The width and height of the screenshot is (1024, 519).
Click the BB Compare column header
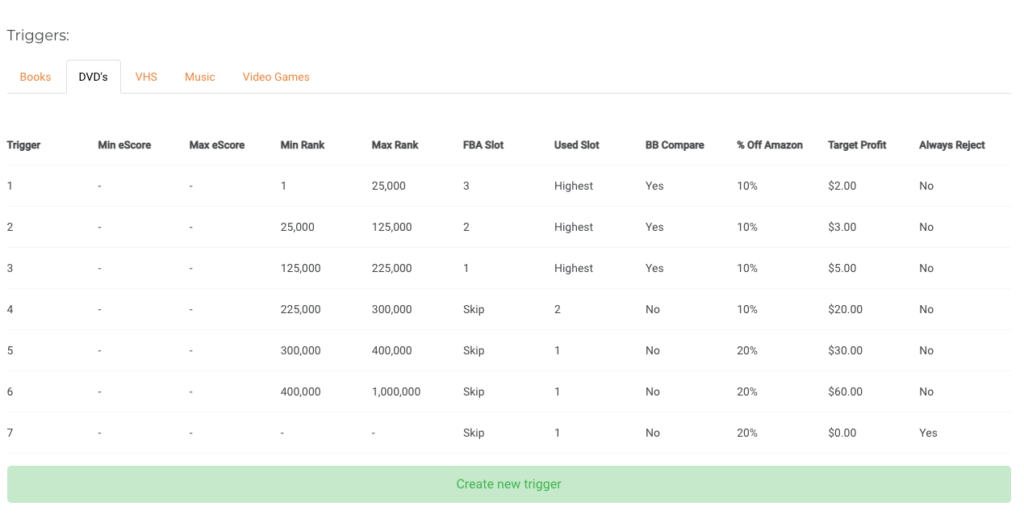pos(675,145)
